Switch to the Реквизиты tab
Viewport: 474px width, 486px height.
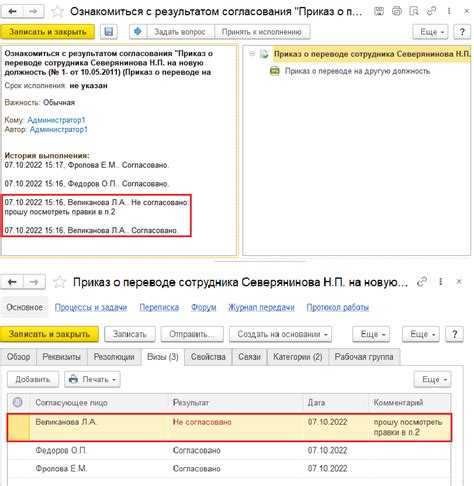[x=62, y=357]
